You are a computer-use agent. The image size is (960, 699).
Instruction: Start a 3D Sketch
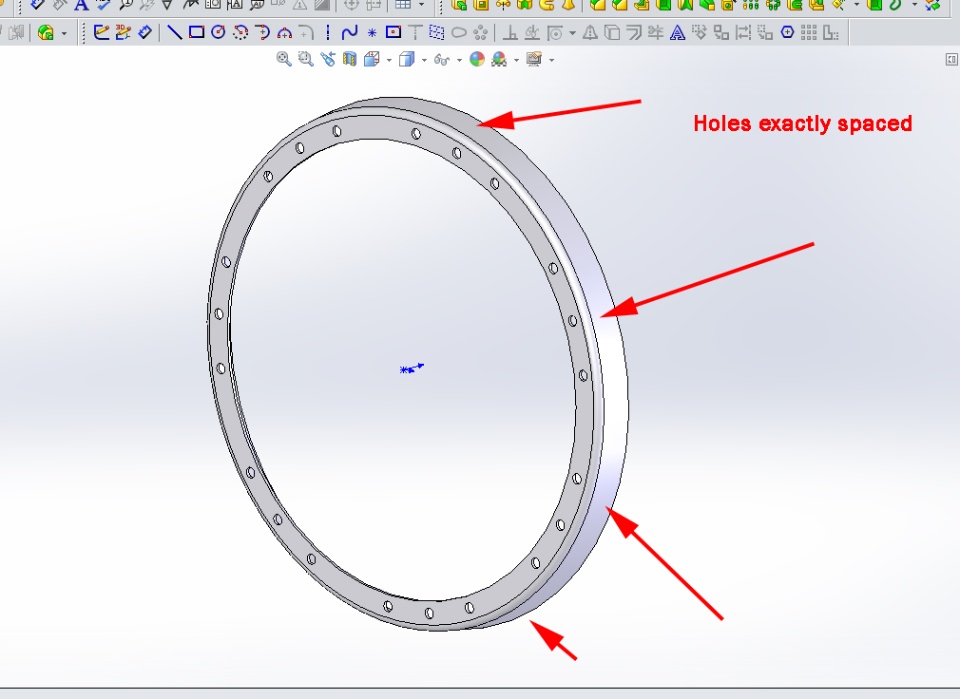123,32
